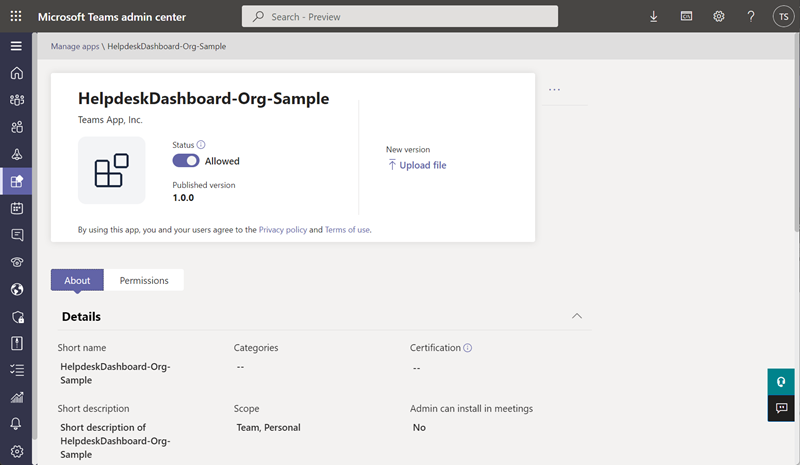Open the Policy packages sidebar icon
This screenshot has width=800, height=465.
(16, 344)
